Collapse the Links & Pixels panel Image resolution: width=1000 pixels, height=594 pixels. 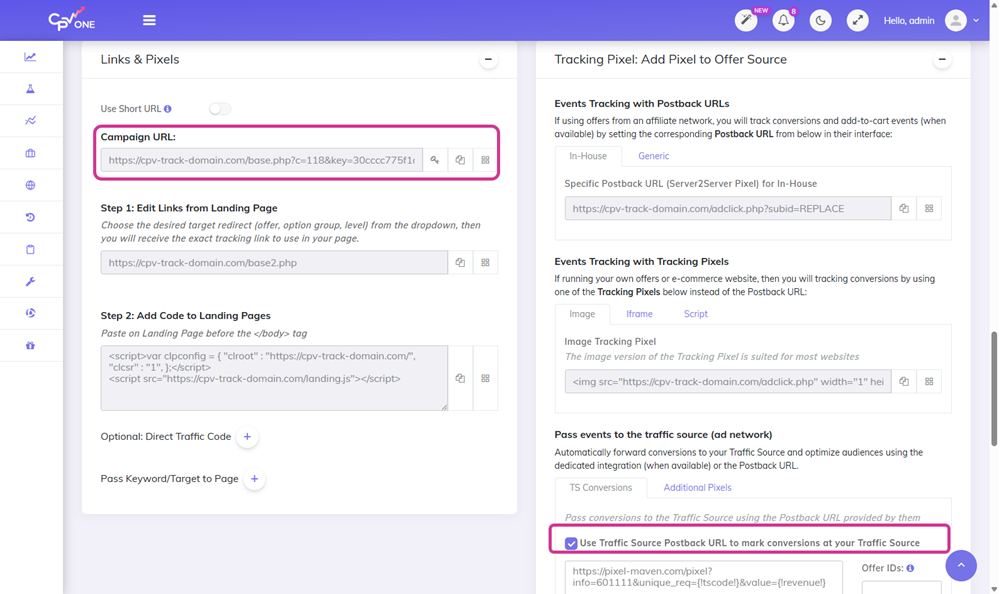click(x=488, y=60)
